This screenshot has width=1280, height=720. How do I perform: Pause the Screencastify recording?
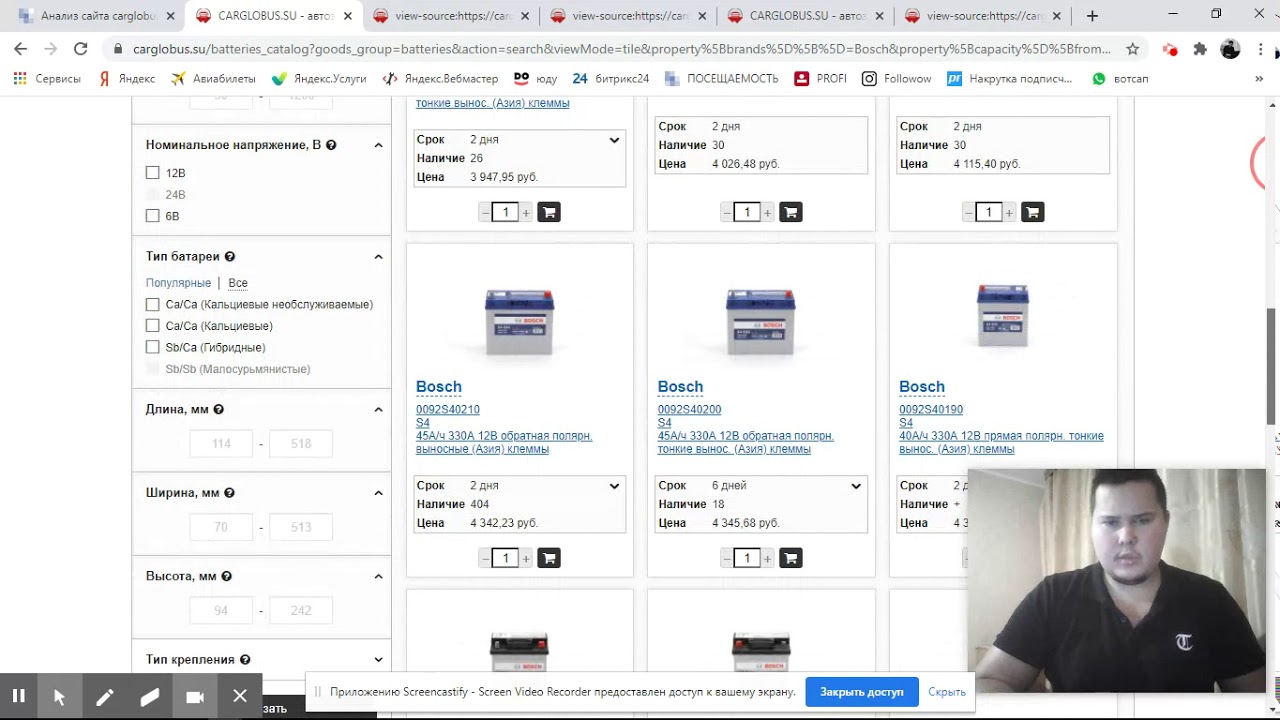[x=18, y=696]
